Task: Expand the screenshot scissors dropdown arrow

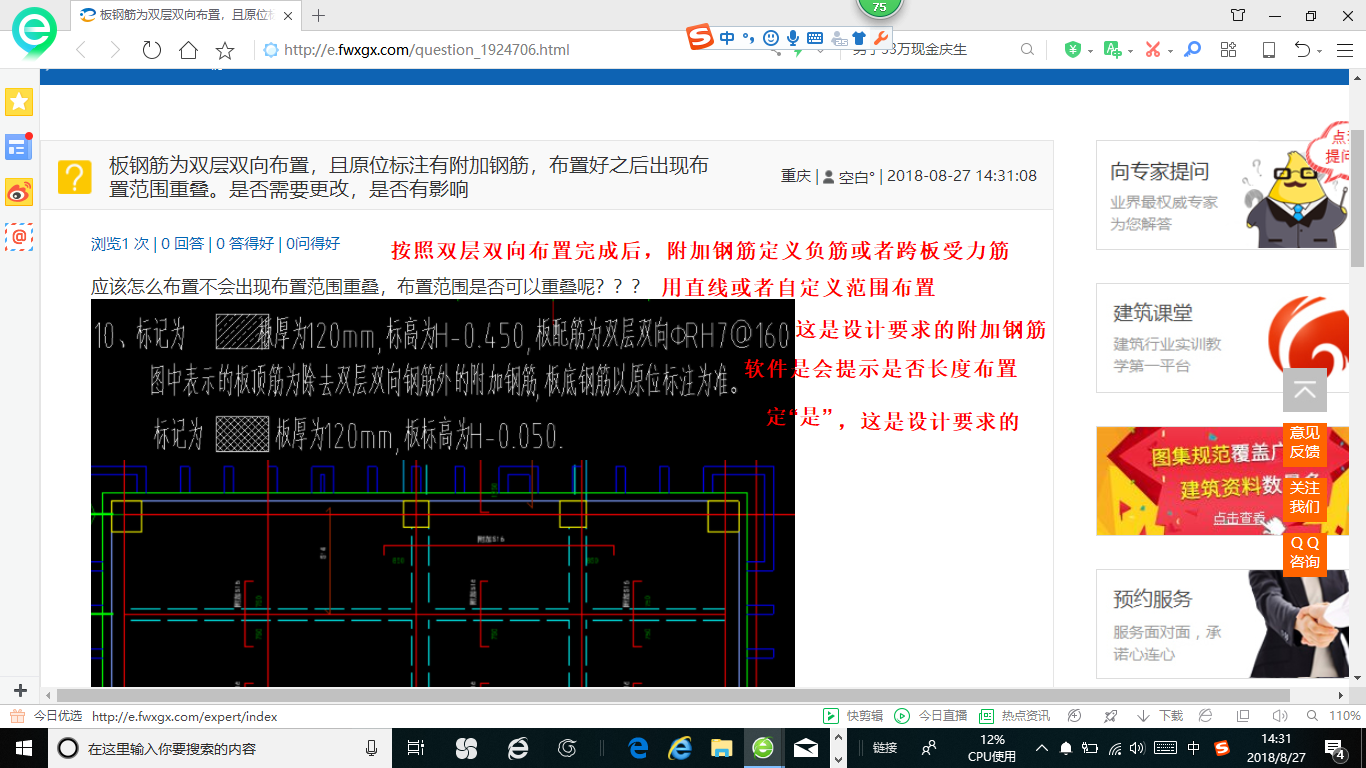Action: coord(1170,51)
